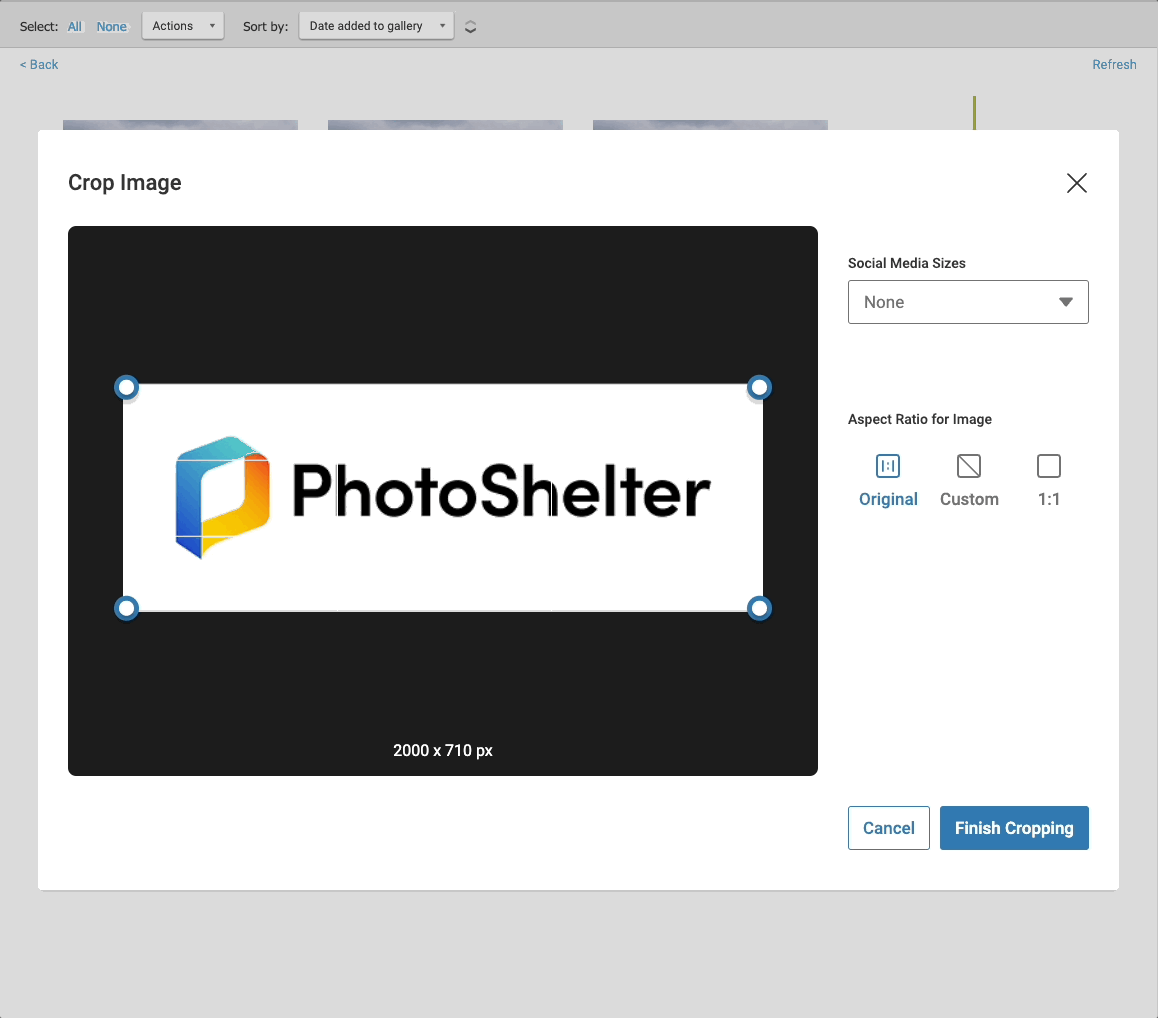The width and height of the screenshot is (1158, 1018).
Task: Cancel the image cropping
Action: [x=888, y=828]
